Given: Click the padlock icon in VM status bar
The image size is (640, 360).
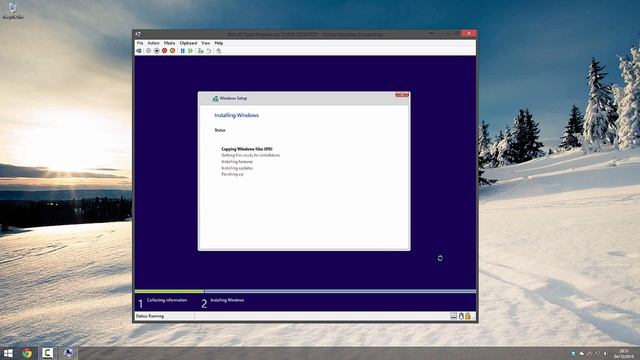Looking at the screenshot, I should pos(468,316).
